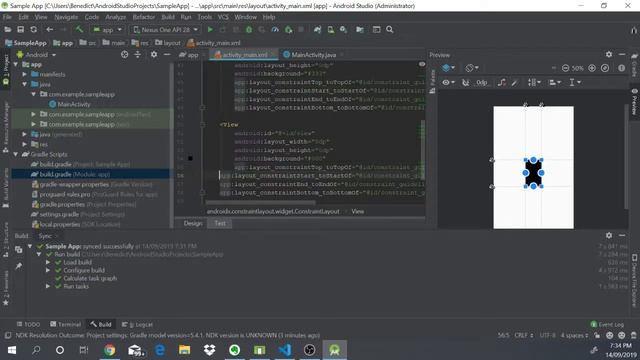
Task: Click zoom to fit screen icon in preview
Action: click(605, 68)
